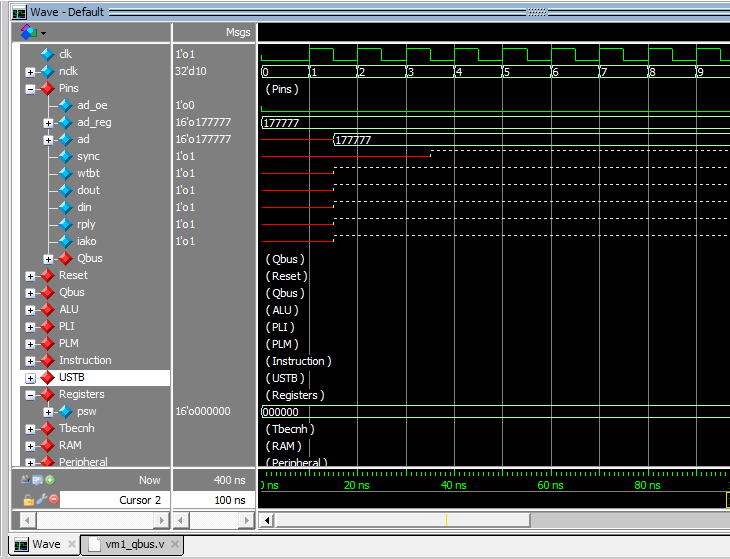The width and height of the screenshot is (730, 559).
Task: Collapse the Pins signal group
Action: point(30,89)
